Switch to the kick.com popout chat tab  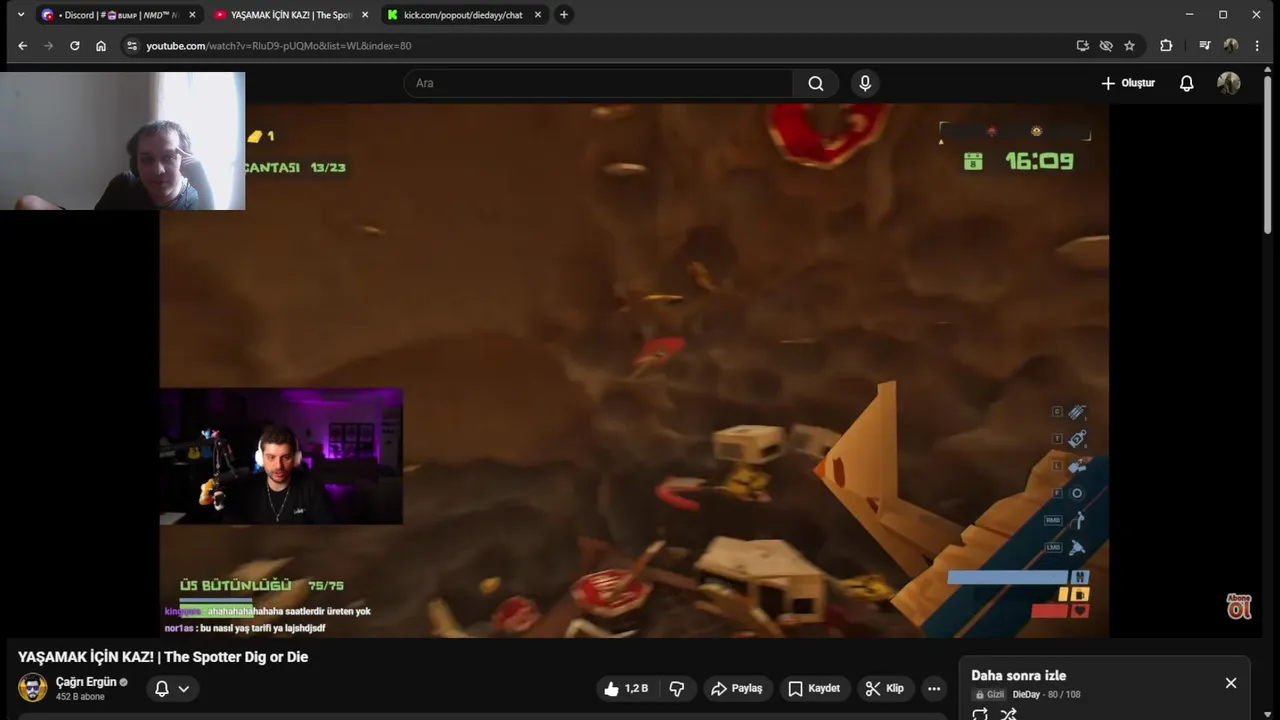click(x=463, y=15)
